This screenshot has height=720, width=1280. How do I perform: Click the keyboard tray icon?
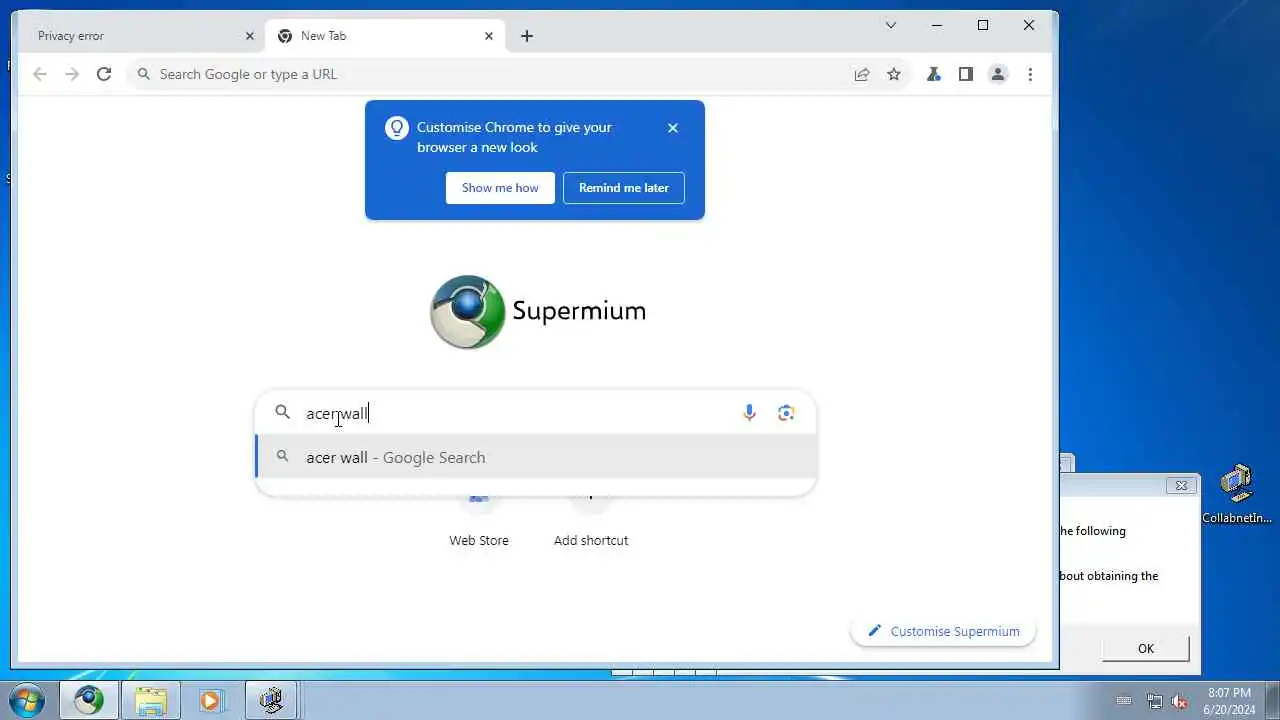click(1124, 701)
